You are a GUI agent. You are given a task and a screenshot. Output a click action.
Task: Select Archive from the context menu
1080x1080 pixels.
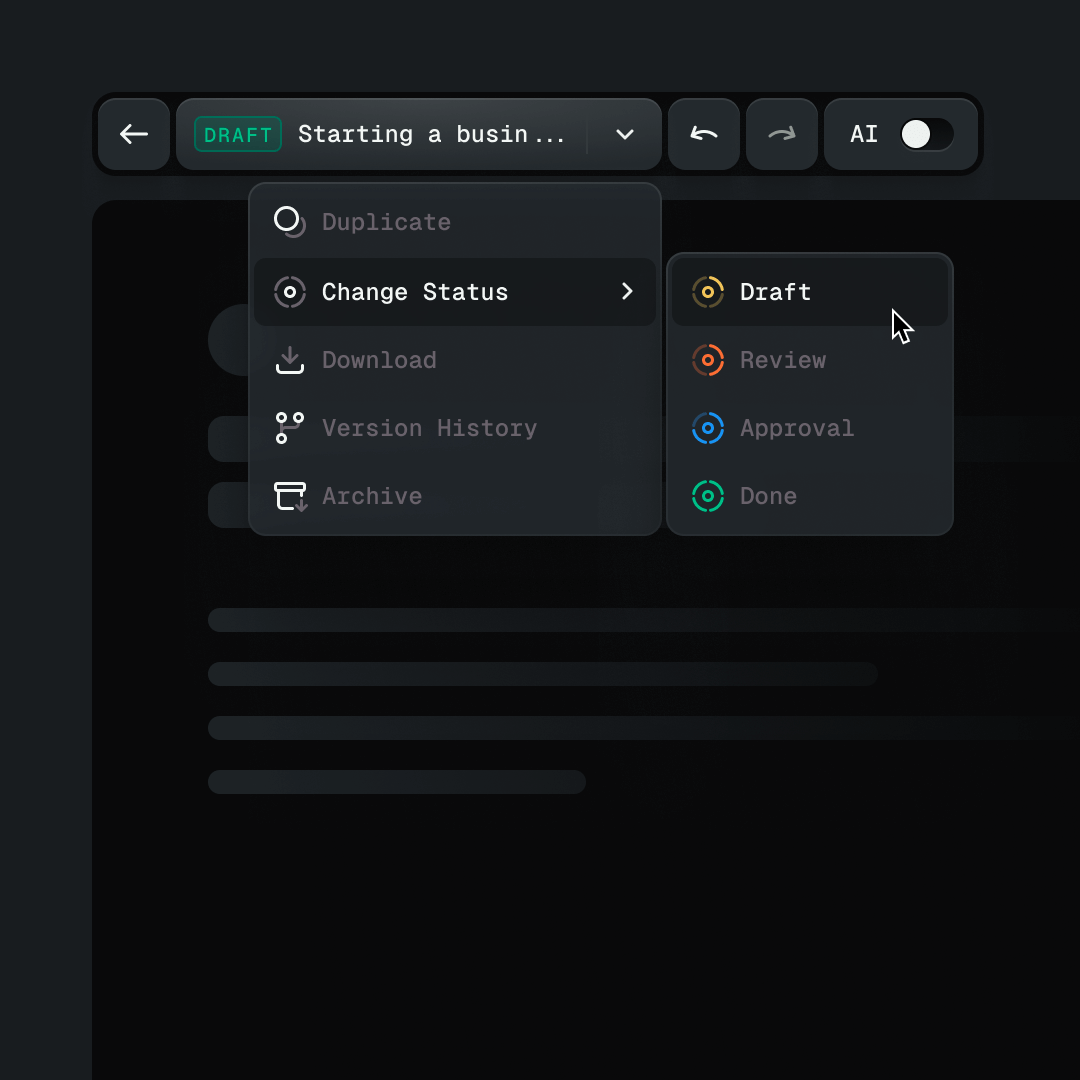coord(371,496)
